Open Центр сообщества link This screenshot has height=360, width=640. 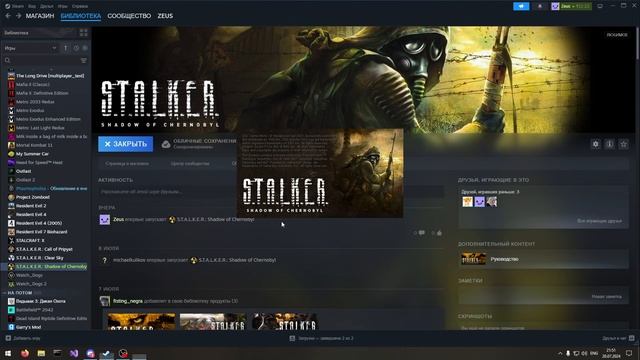pyautogui.click(x=190, y=164)
